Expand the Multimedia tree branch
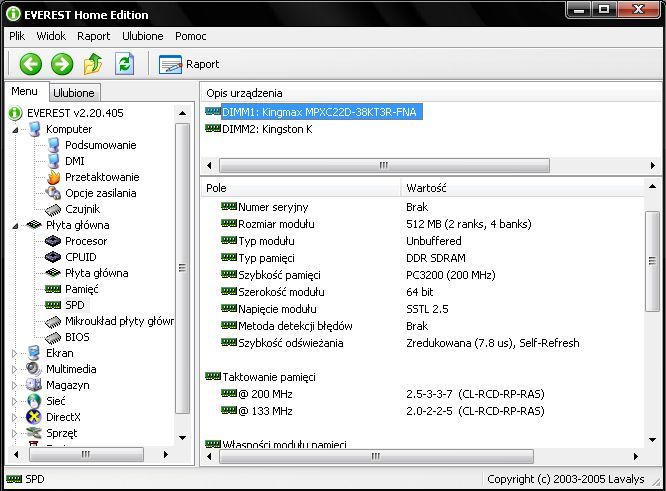Screen dimensions: 666x491 14,370
